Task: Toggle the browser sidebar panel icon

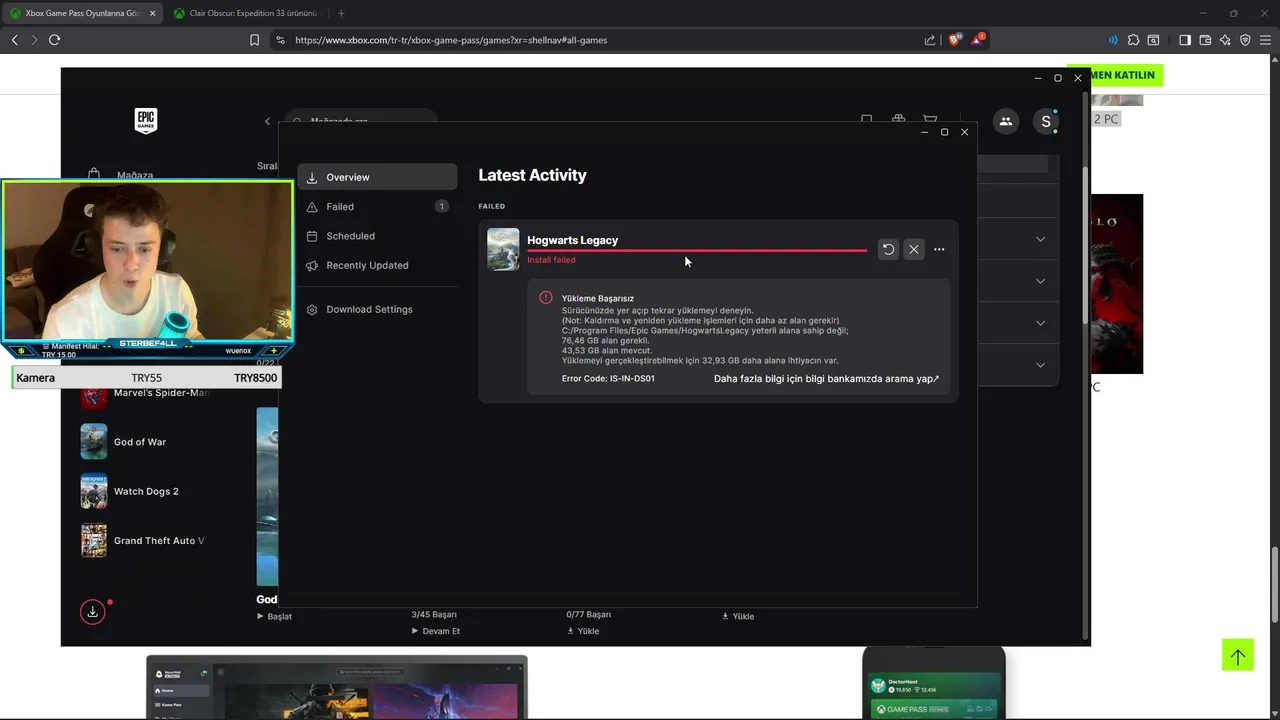Action: (x=1185, y=40)
